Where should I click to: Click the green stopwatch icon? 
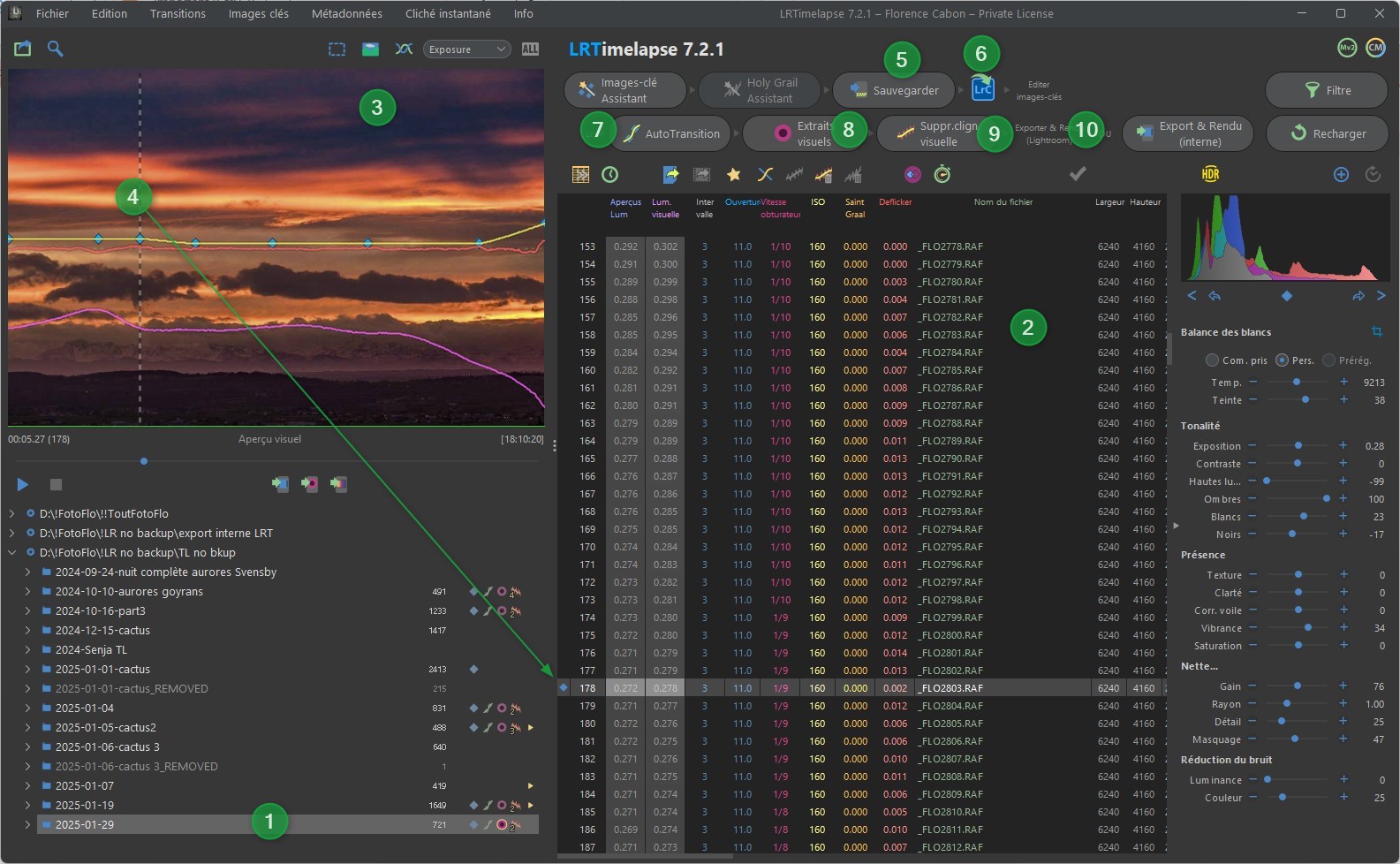click(x=942, y=175)
